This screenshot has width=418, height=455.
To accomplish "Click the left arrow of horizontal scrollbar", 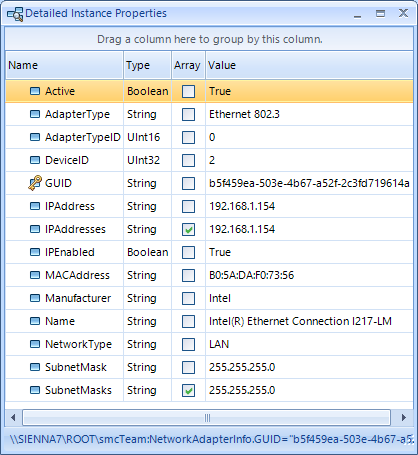I will [13, 417].
